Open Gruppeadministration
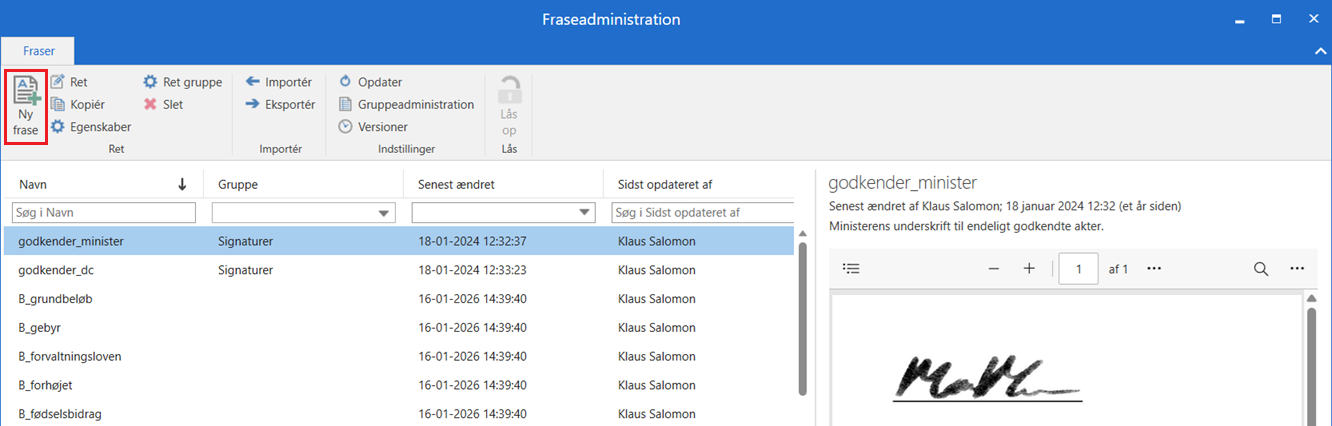This screenshot has width=1332, height=426. 406,104
